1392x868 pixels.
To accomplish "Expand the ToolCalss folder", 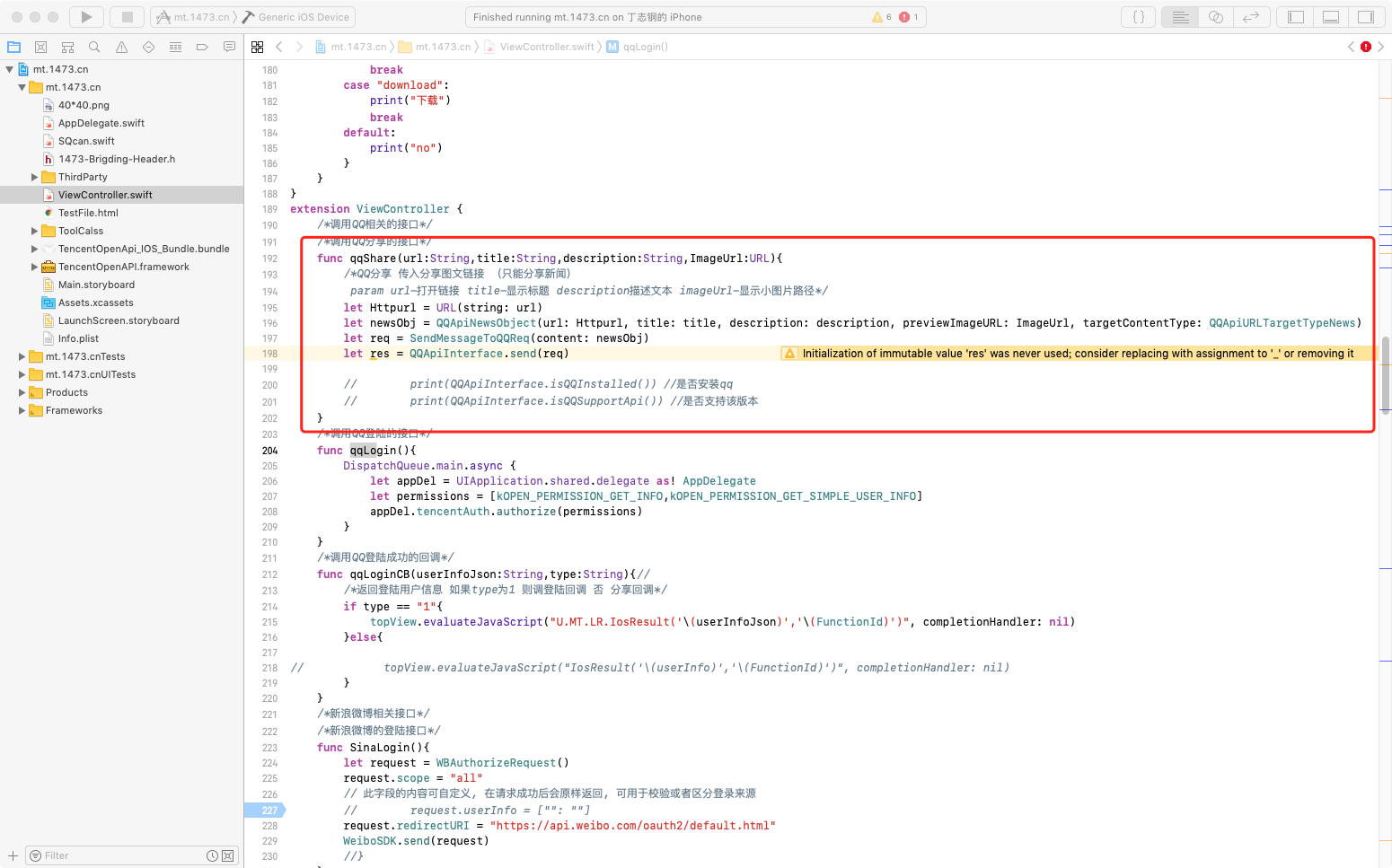I will click(34, 231).
